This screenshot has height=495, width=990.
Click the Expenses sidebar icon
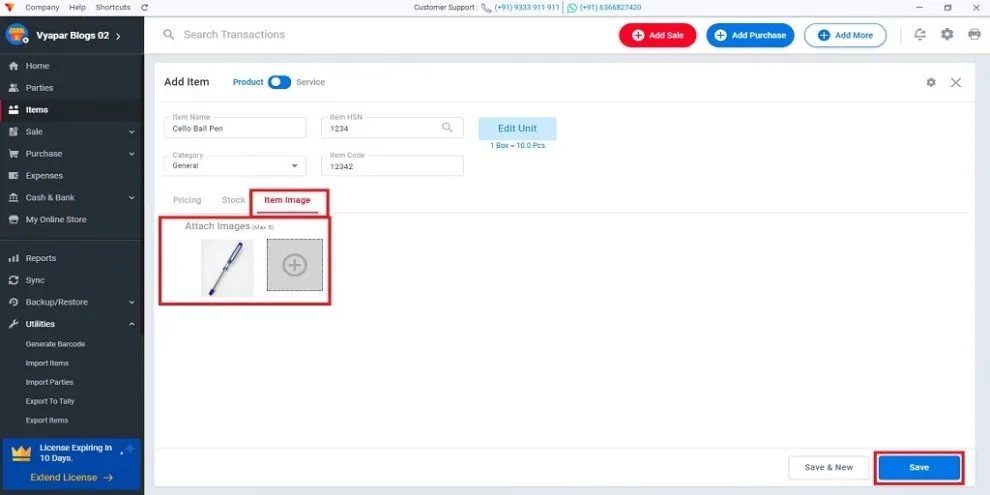click(13, 176)
